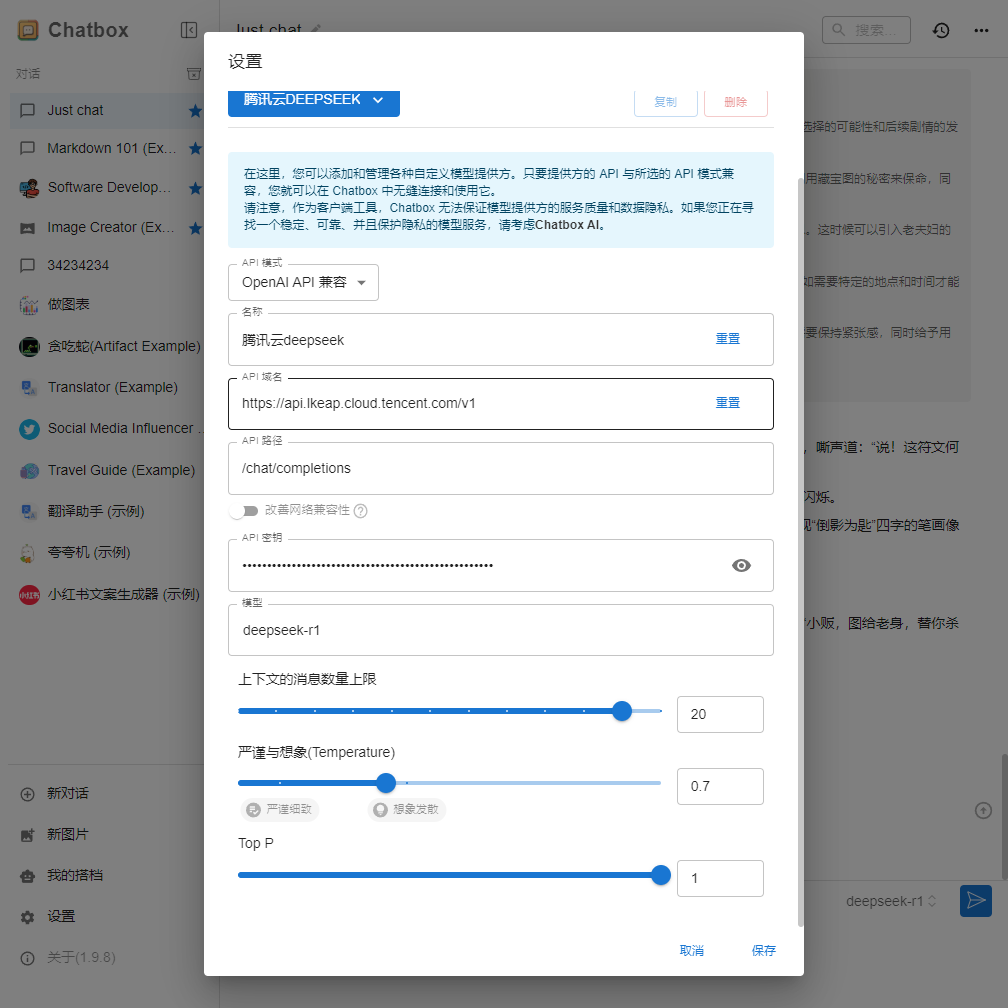Click Translator (Example) icon
Image resolution: width=1008 pixels, height=1008 pixels.
pos(28,388)
